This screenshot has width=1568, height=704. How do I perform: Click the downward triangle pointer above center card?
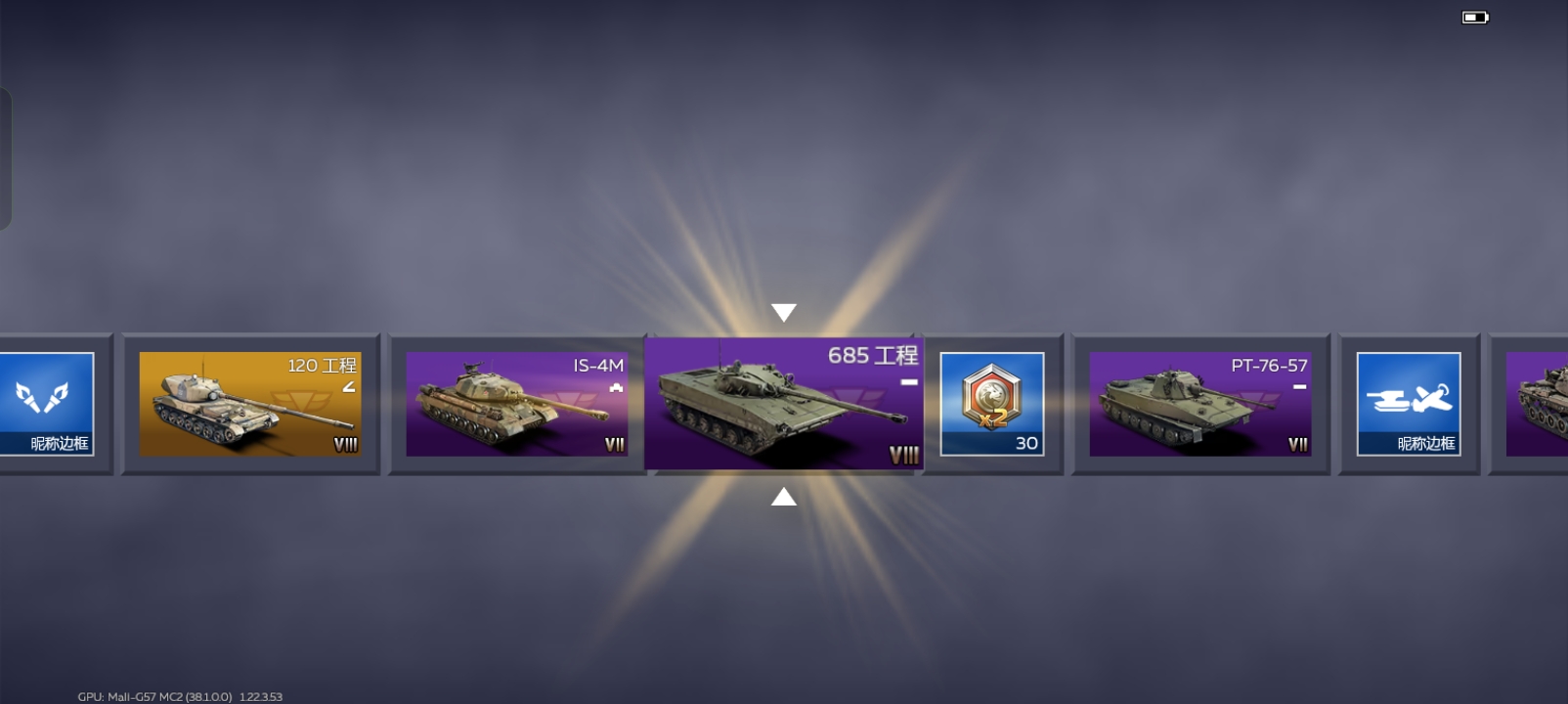pyautogui.click(x=784, y=312)
